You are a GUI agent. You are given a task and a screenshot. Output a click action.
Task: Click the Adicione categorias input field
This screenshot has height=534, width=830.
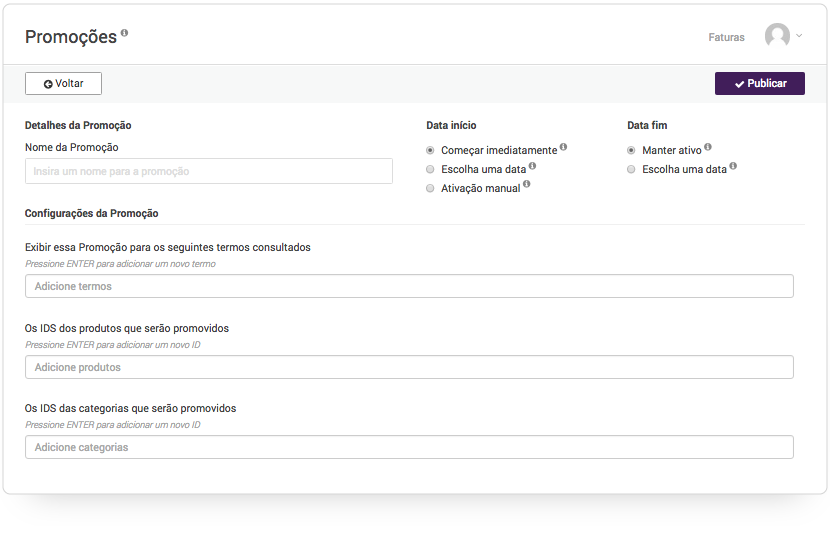(409, 447)
